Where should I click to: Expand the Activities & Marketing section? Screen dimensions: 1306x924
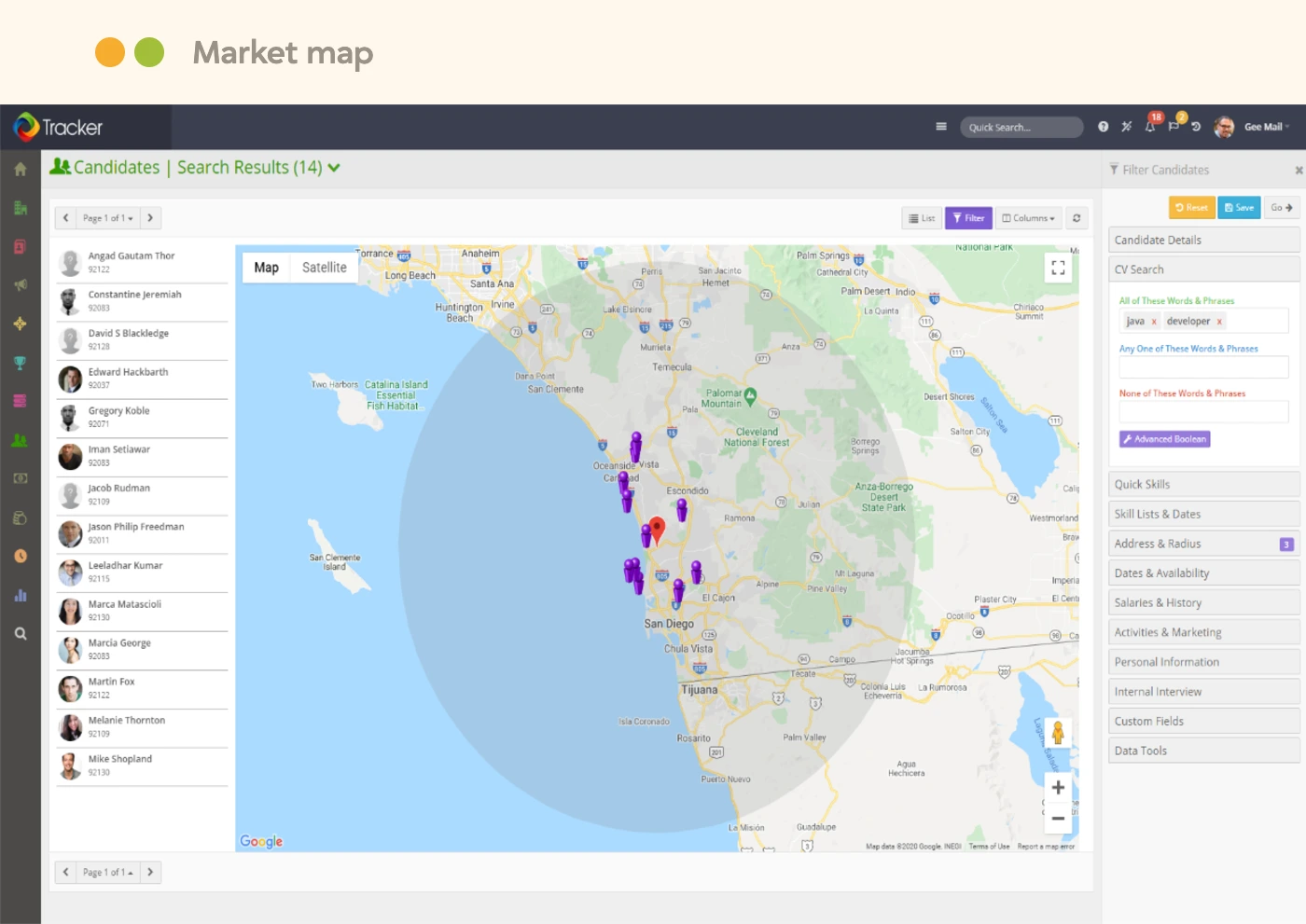pos(1203,632)
